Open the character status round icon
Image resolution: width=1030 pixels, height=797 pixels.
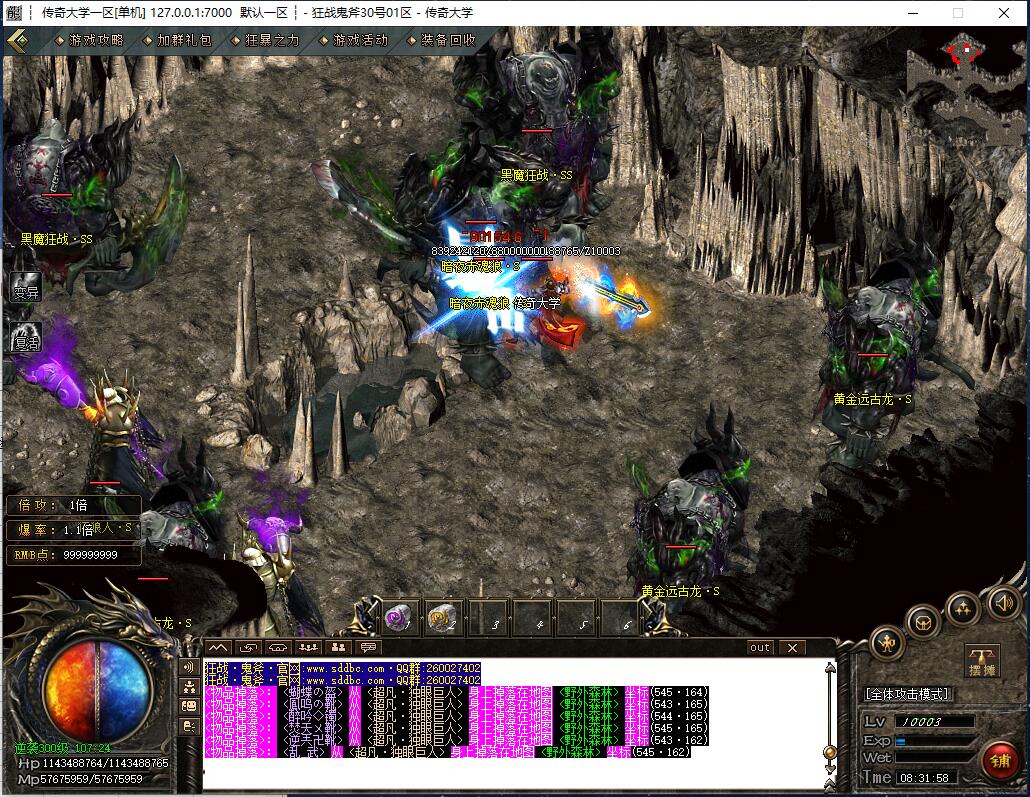(x=888, y=644)
